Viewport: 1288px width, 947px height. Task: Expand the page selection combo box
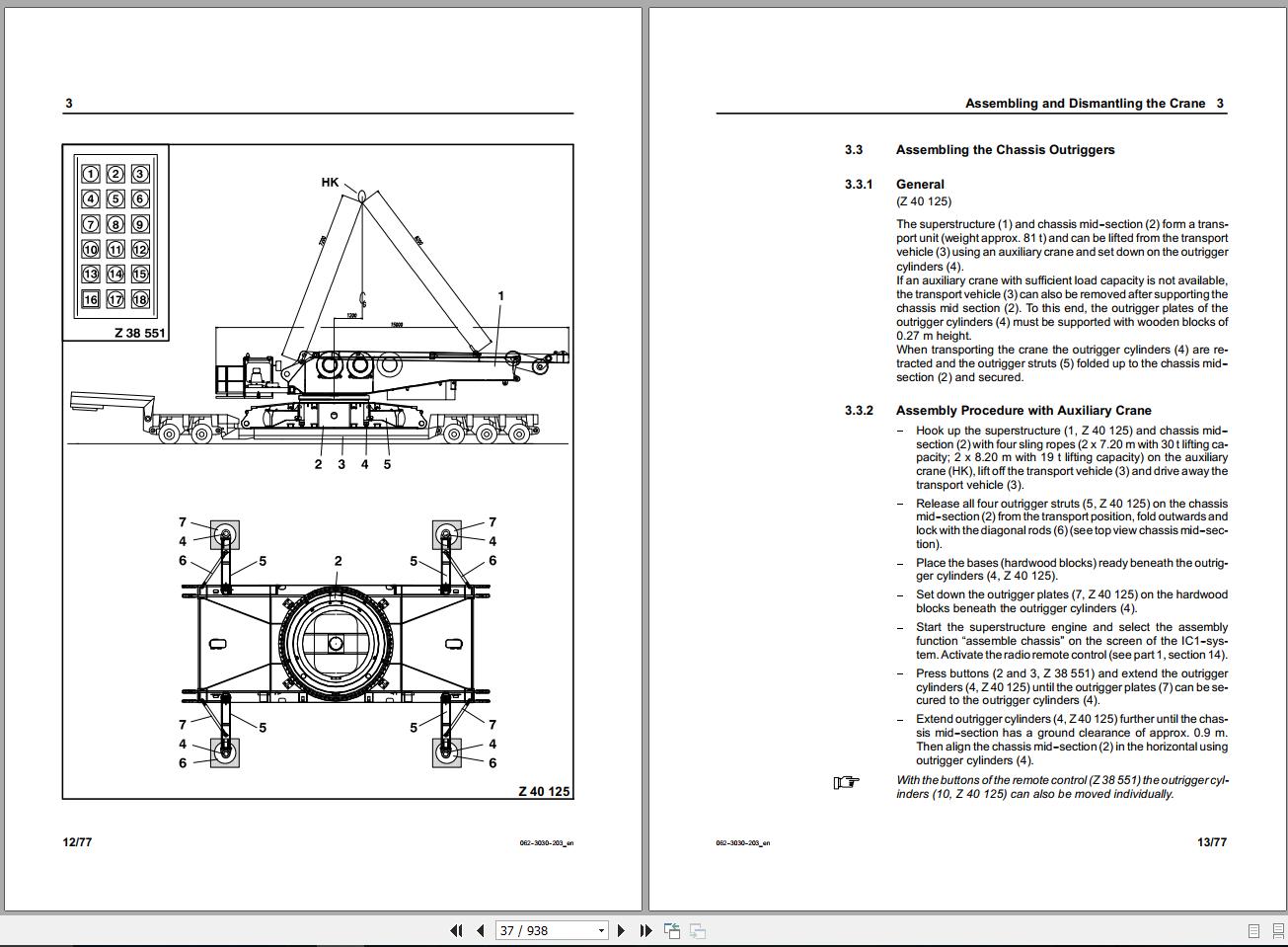(x=599, y=930)
